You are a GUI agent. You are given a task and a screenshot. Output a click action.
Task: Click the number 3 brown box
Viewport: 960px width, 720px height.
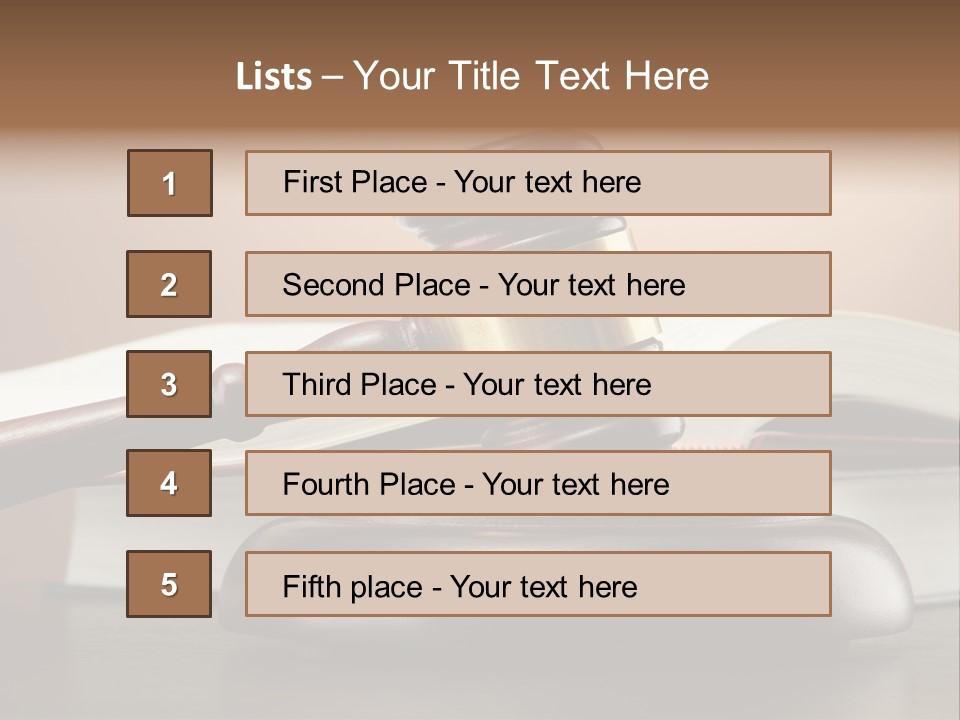(x=169, y=384)
